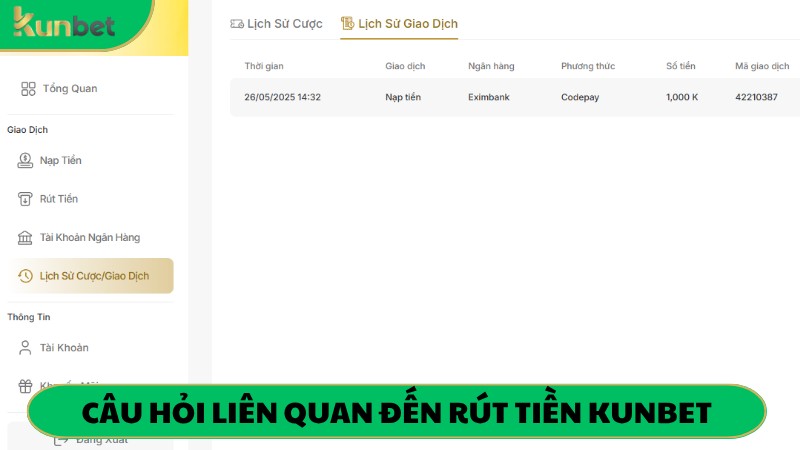Click the Tài Khoản user icon
This screenshot has height=450, width=800.
coord(25,347)
